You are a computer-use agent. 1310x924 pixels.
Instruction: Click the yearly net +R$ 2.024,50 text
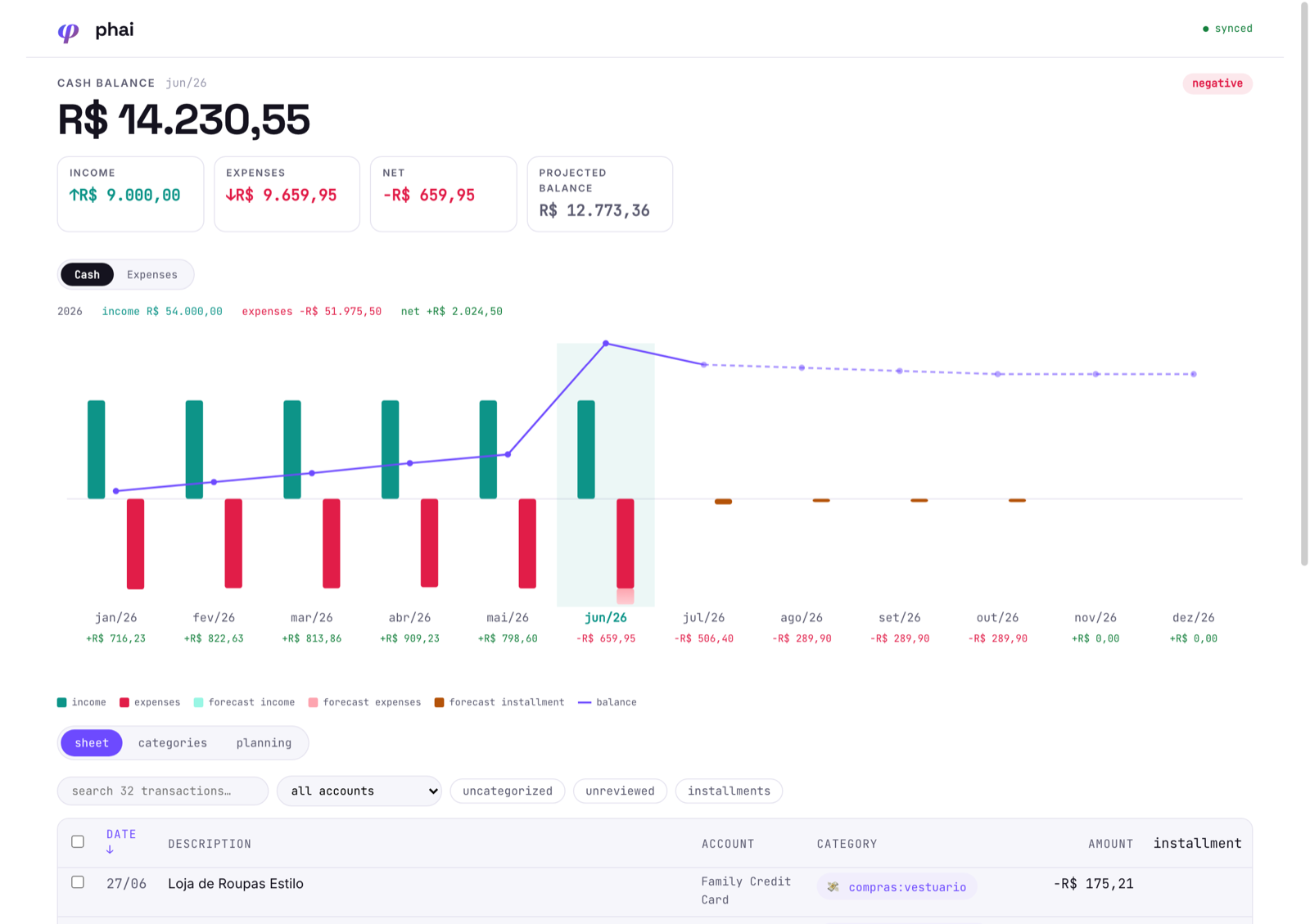pos(452,311)
